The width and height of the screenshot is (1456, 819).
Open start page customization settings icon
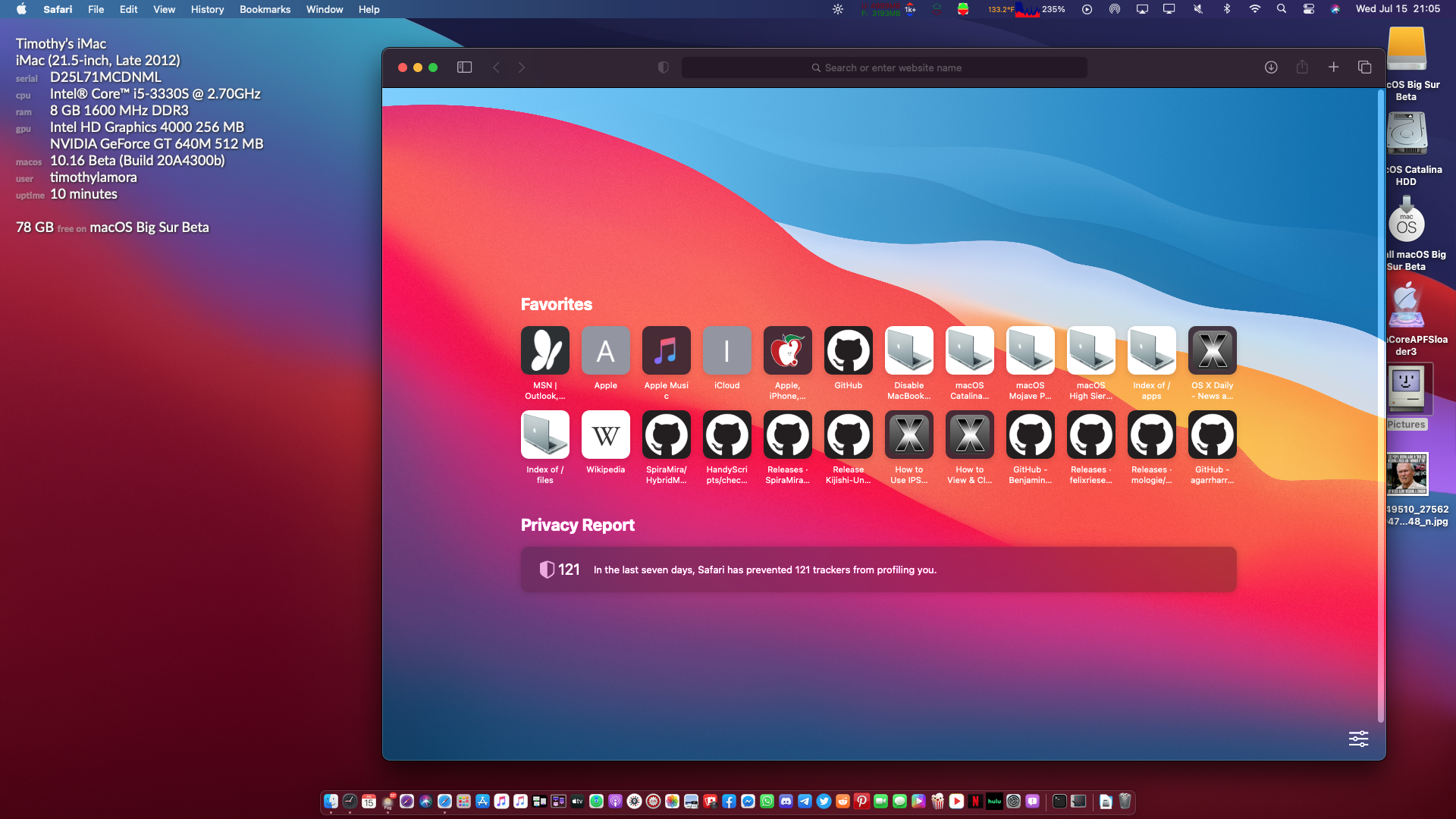[x=1358, y=739]
